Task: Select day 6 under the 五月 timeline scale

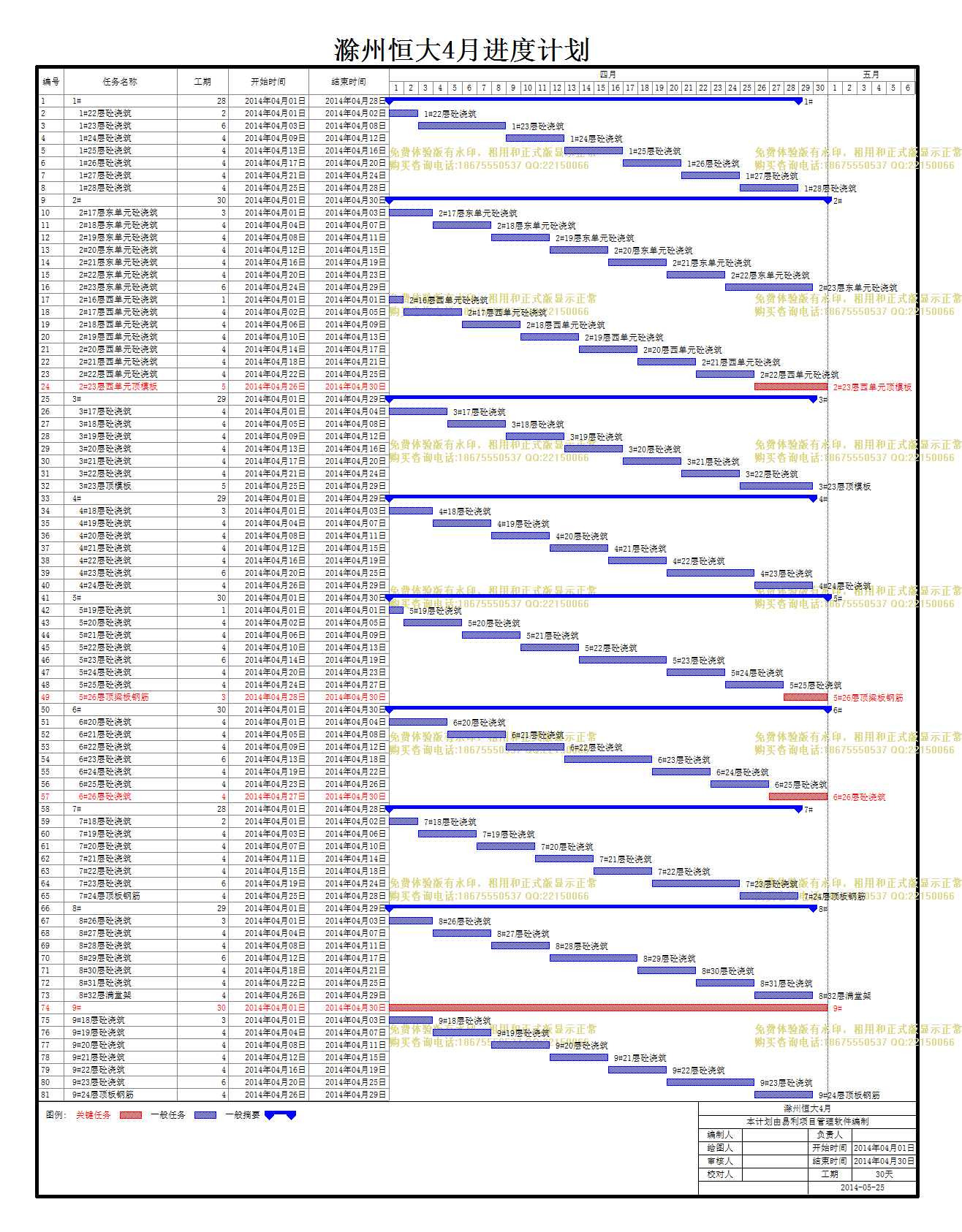Action: 908,88
